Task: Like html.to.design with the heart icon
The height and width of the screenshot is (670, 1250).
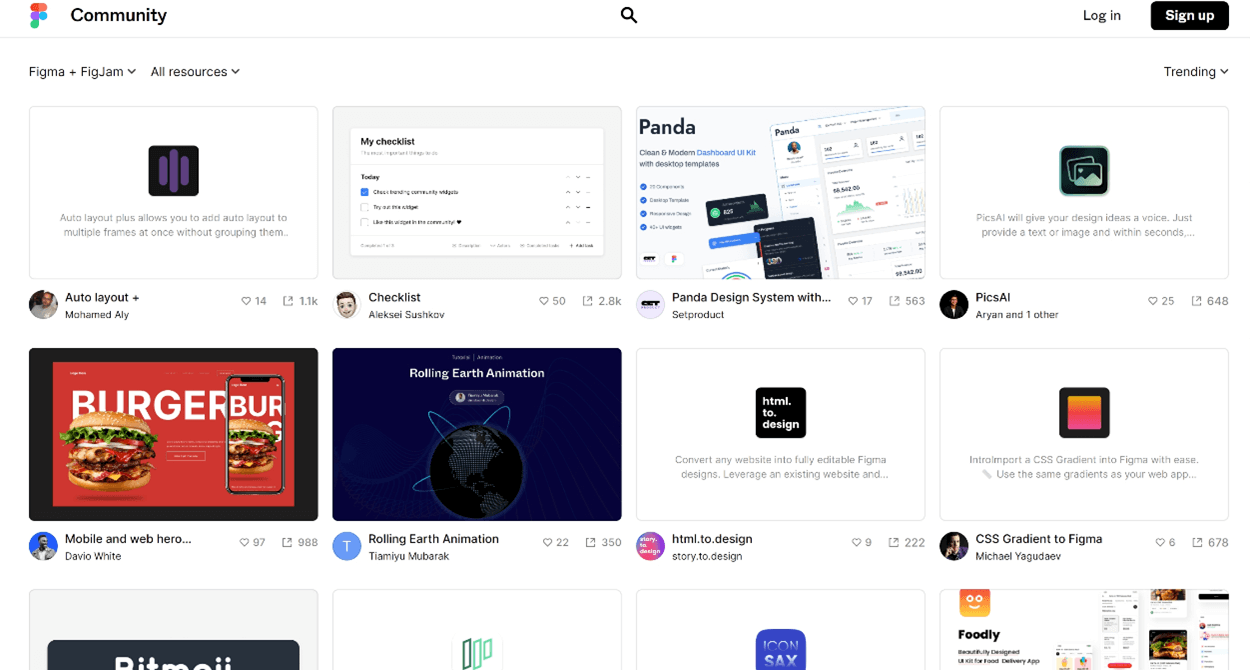Action: (x=856, y=542)
